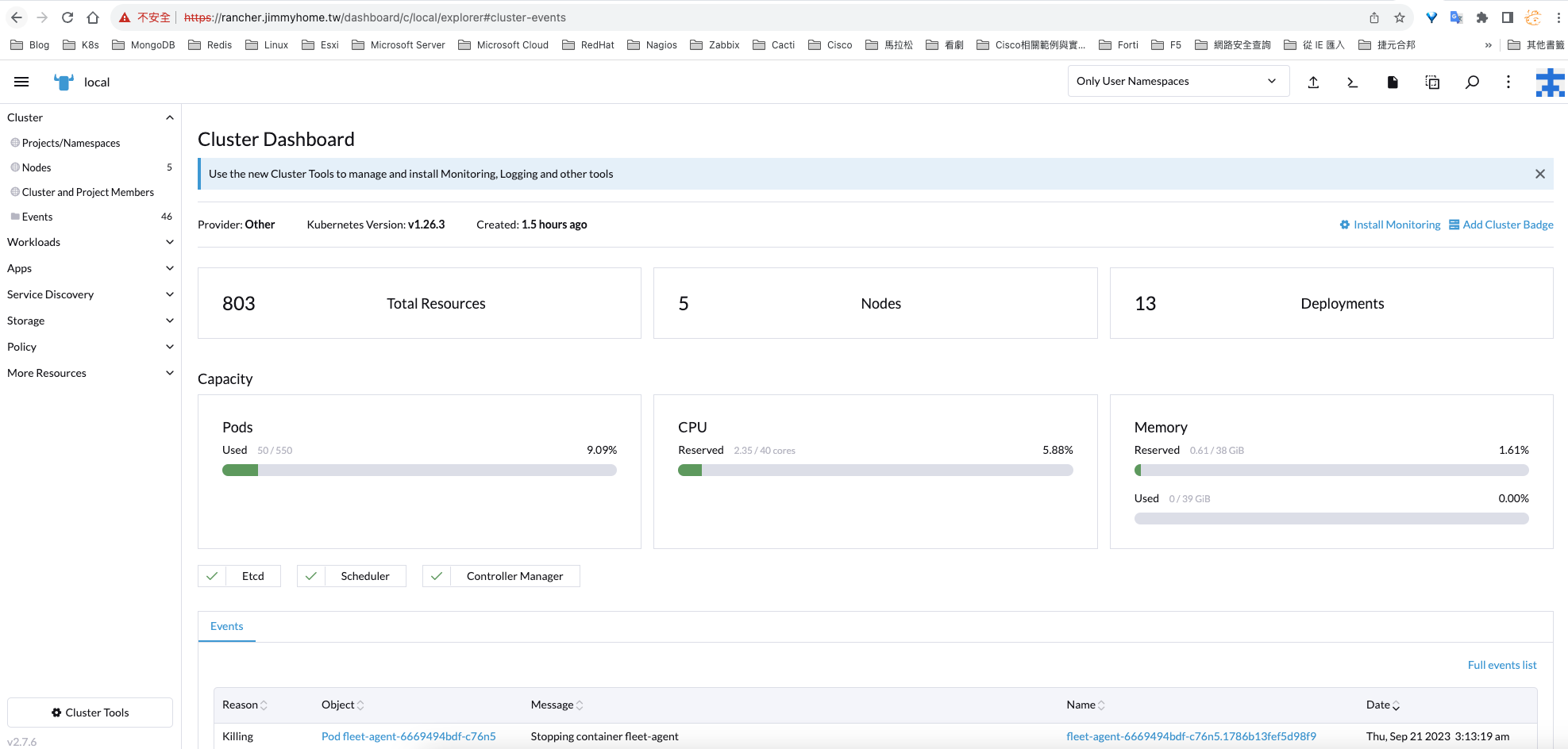Bookmark this page with the star

tap(1400, 17)
